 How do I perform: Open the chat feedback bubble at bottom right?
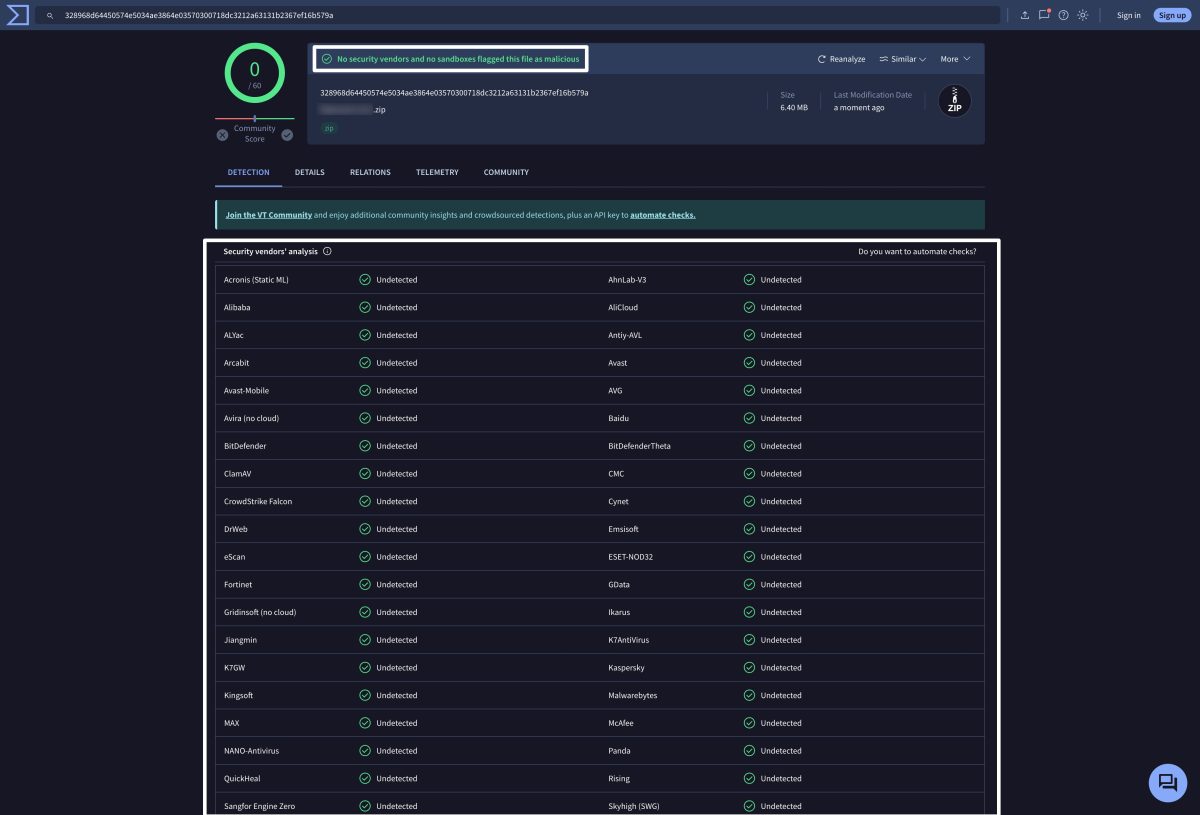point(1167,783)
